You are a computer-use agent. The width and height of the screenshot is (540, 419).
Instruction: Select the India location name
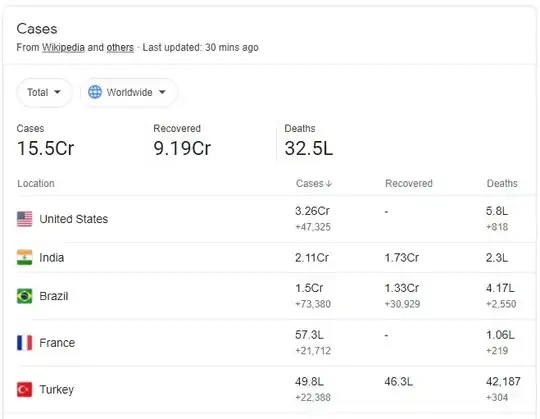tap(52, 258)
